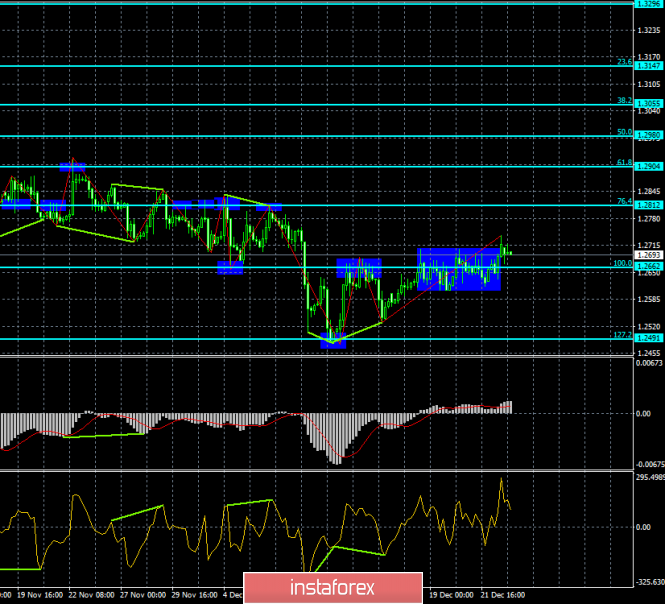Viewport: 665px width, 604px height.
Task: Click the 4 Dec date label
Action: (233, 595)
